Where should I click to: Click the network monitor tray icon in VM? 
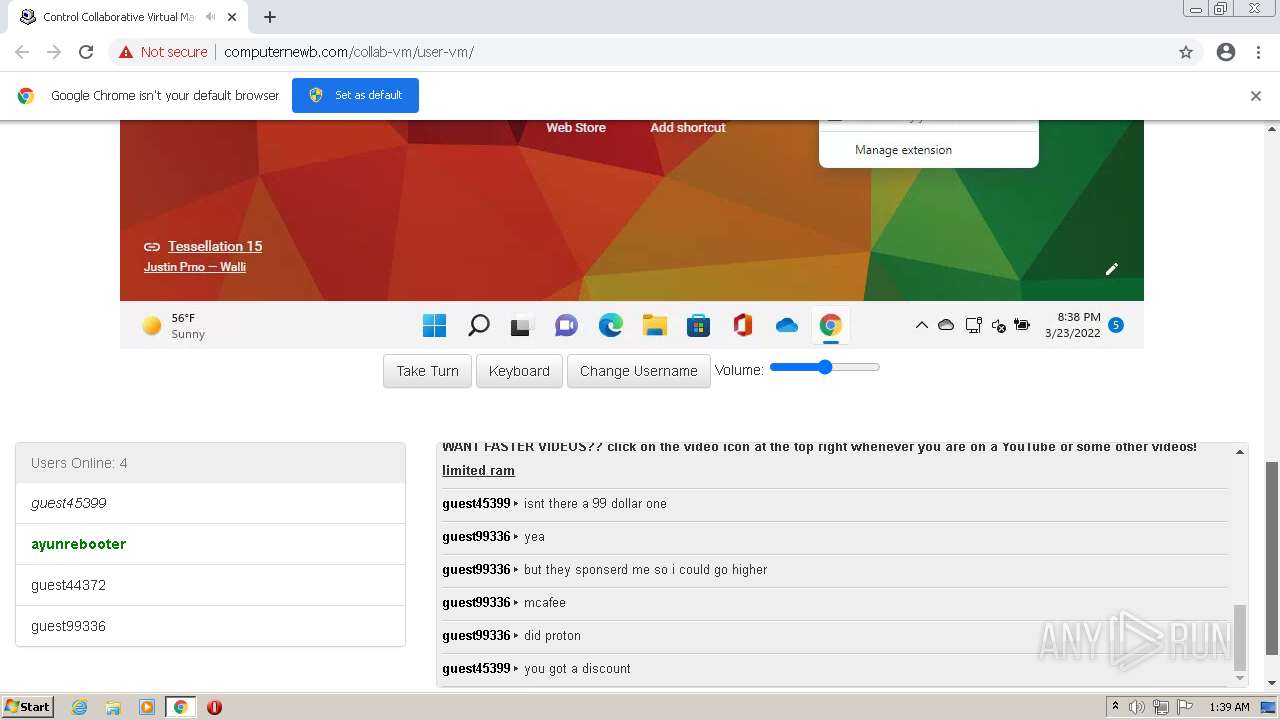point(973,325)
